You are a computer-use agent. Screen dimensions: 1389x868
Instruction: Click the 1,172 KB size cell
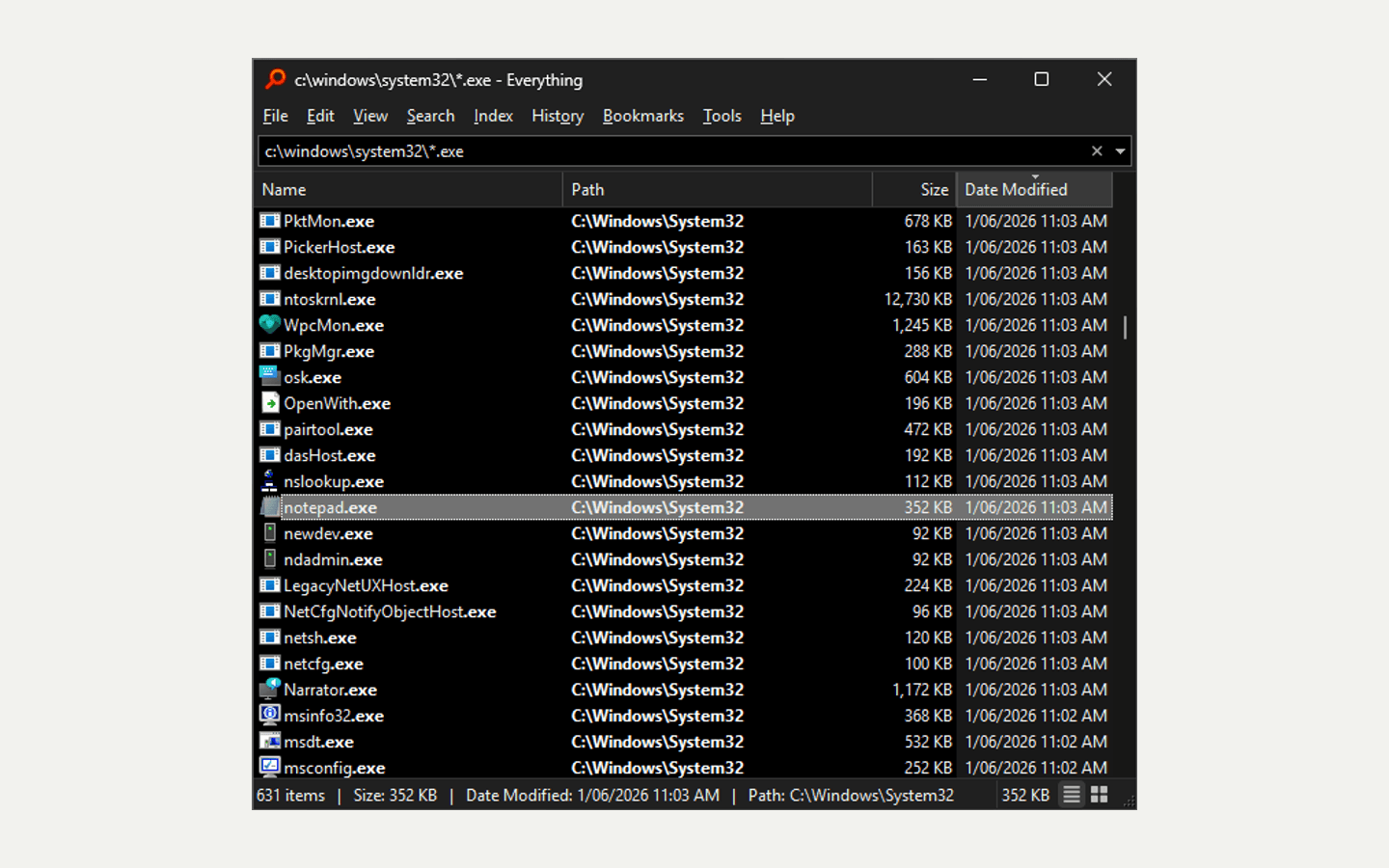922,690
